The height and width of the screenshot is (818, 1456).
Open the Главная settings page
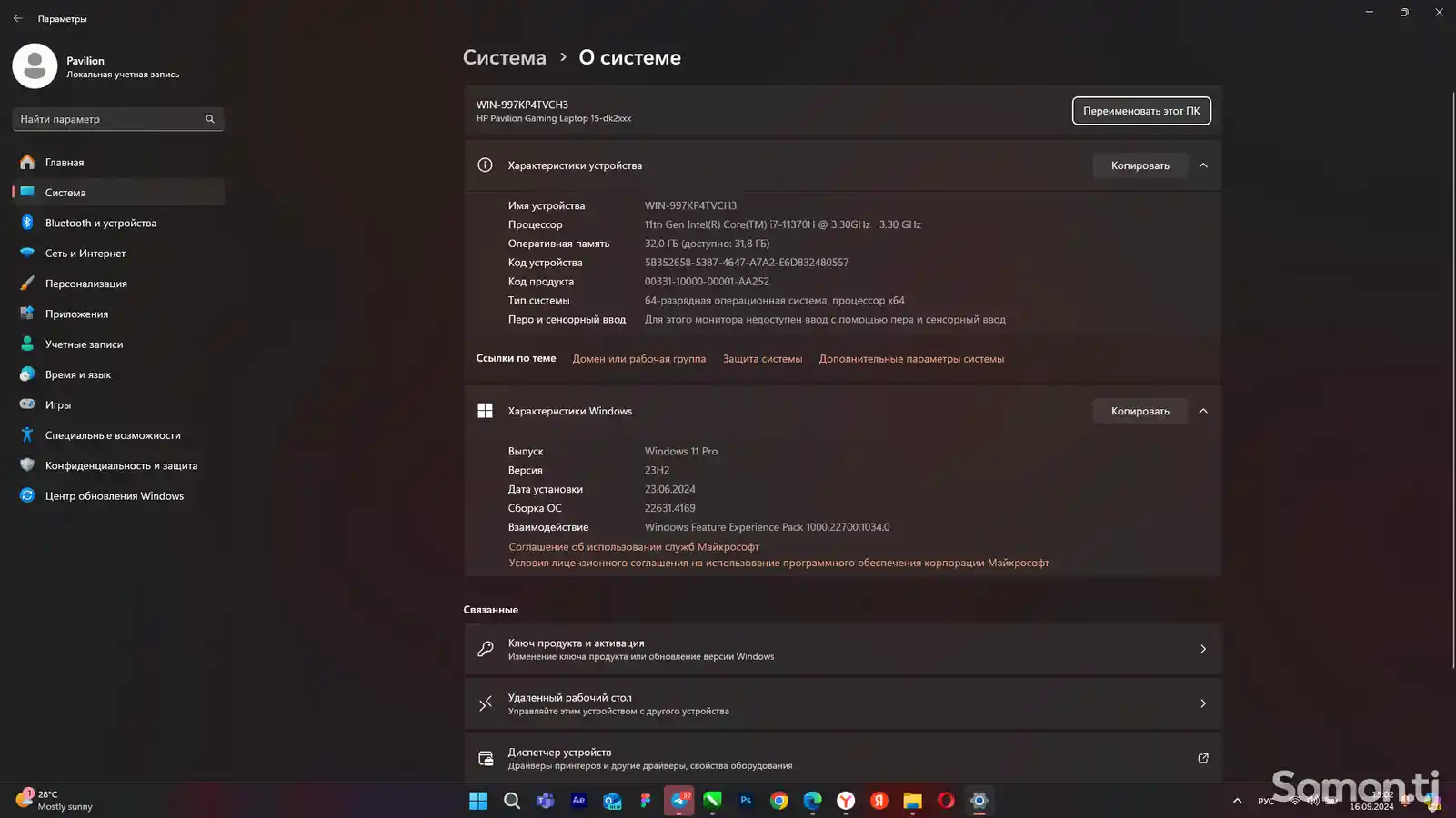coord(118,162)
